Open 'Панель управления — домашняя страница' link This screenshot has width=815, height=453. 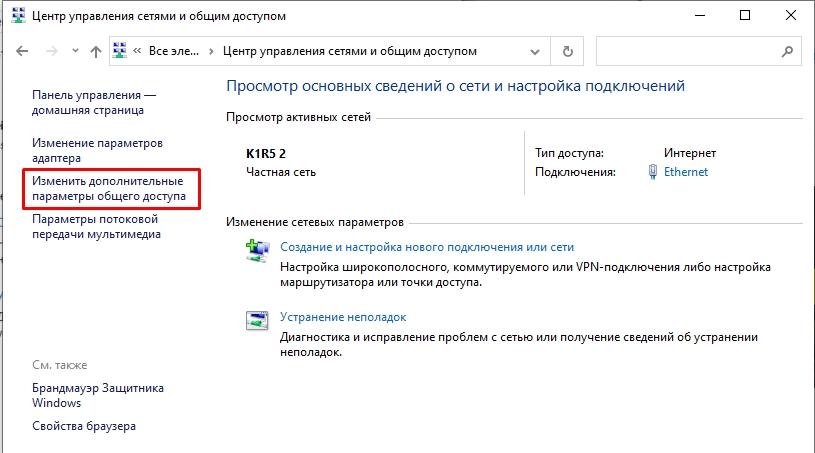point(94,102)
